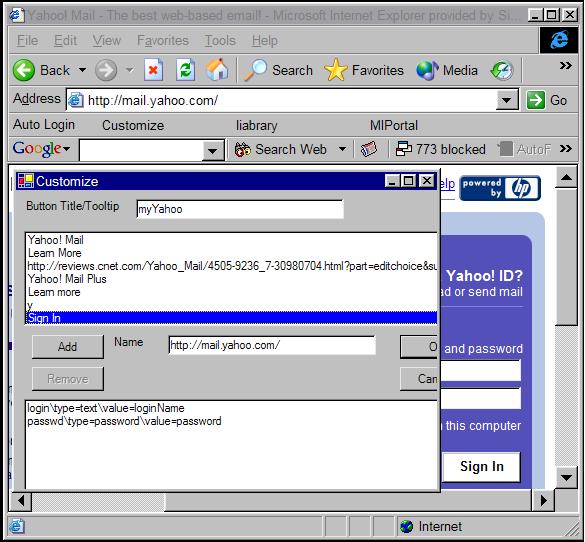Click the vertical scrollbar up arrow
The image size is (585, 542).
pos(566,178)
